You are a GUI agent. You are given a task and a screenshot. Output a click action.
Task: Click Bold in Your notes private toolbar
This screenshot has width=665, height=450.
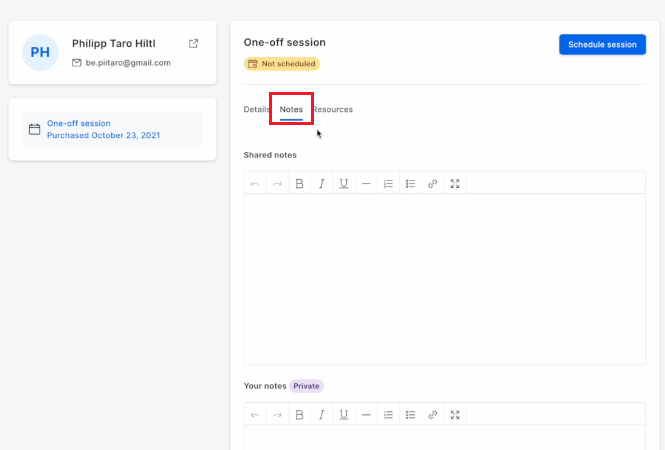299,414
